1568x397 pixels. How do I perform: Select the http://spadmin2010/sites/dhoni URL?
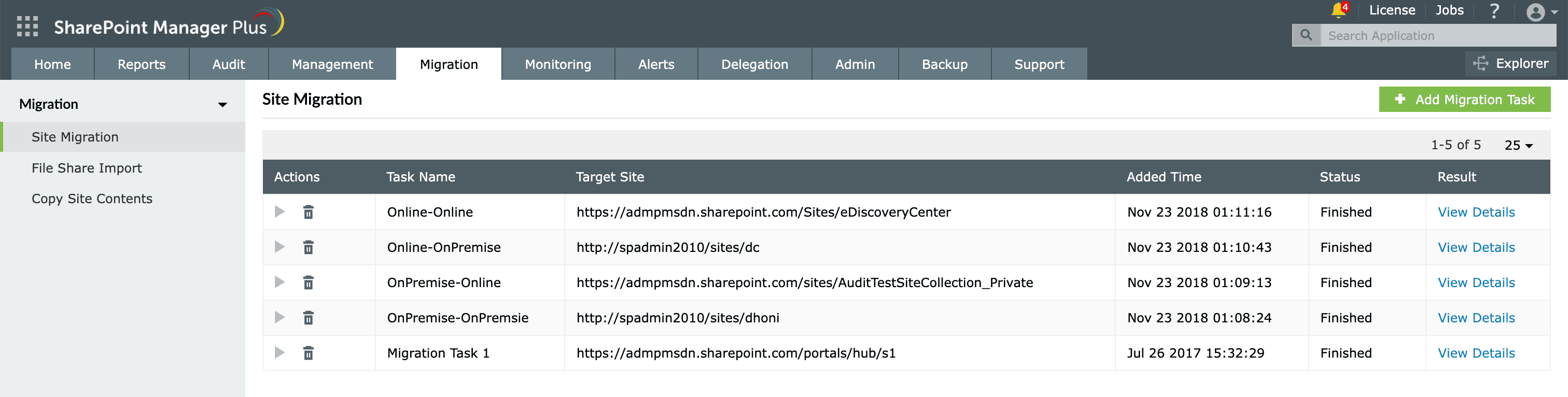pos(678,318)
